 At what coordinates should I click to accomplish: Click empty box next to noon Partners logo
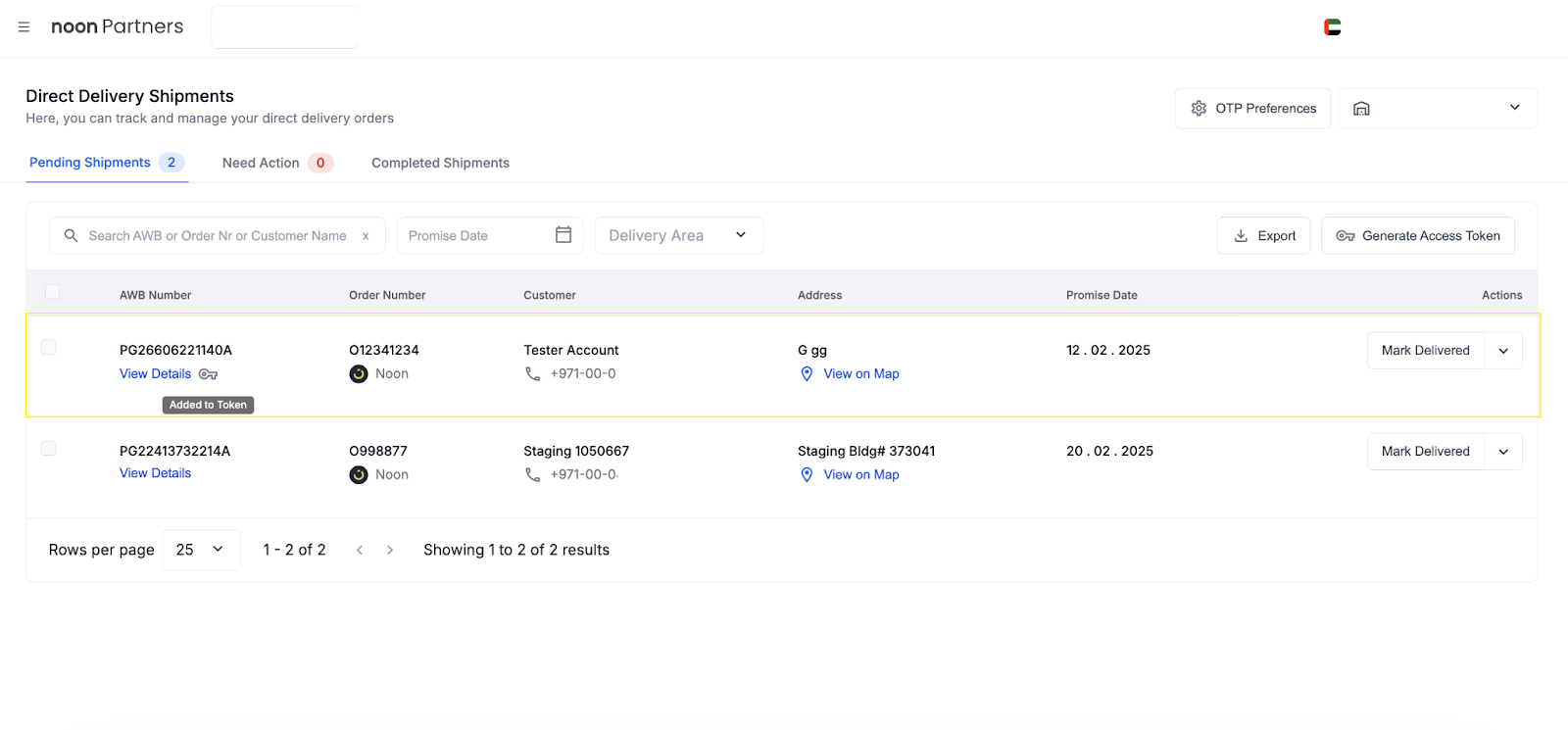tap(285, 27)
